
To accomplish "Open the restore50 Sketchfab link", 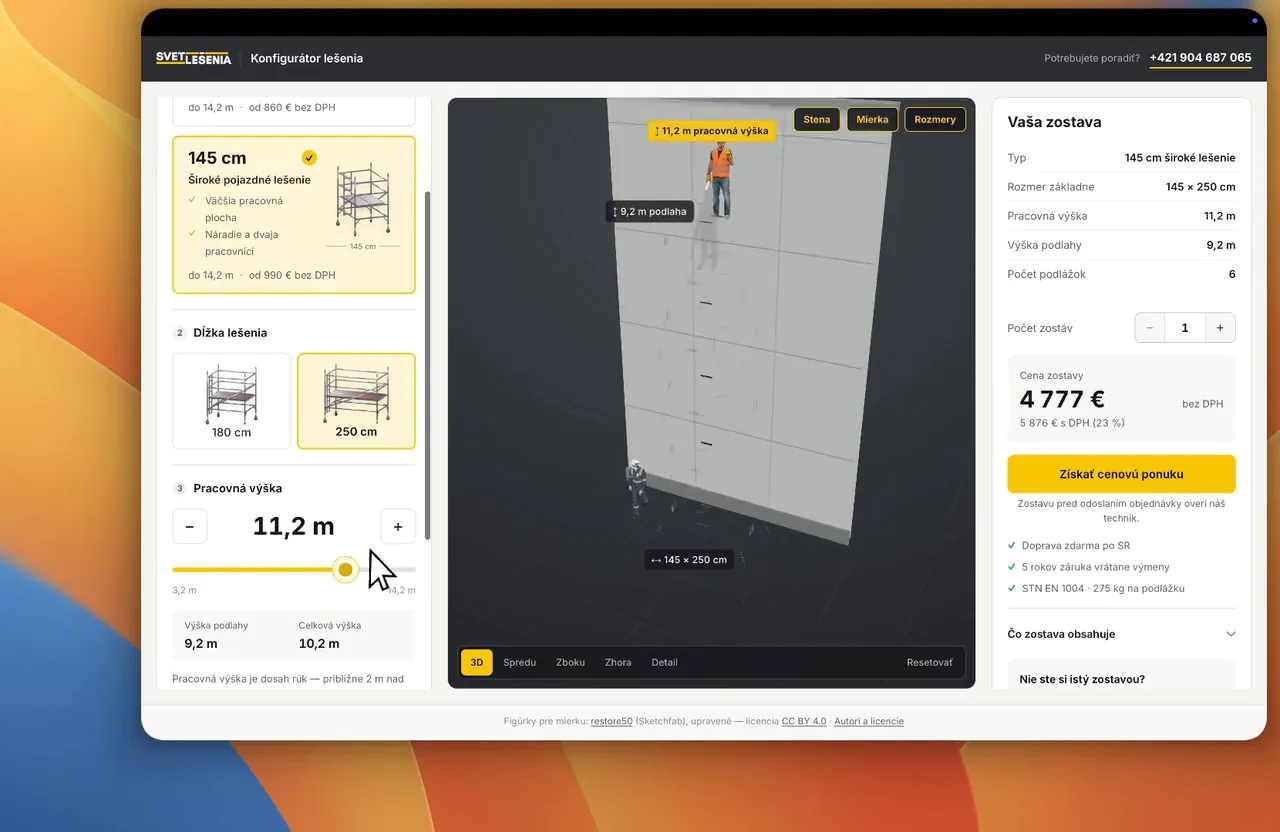I will click(611, 721).
